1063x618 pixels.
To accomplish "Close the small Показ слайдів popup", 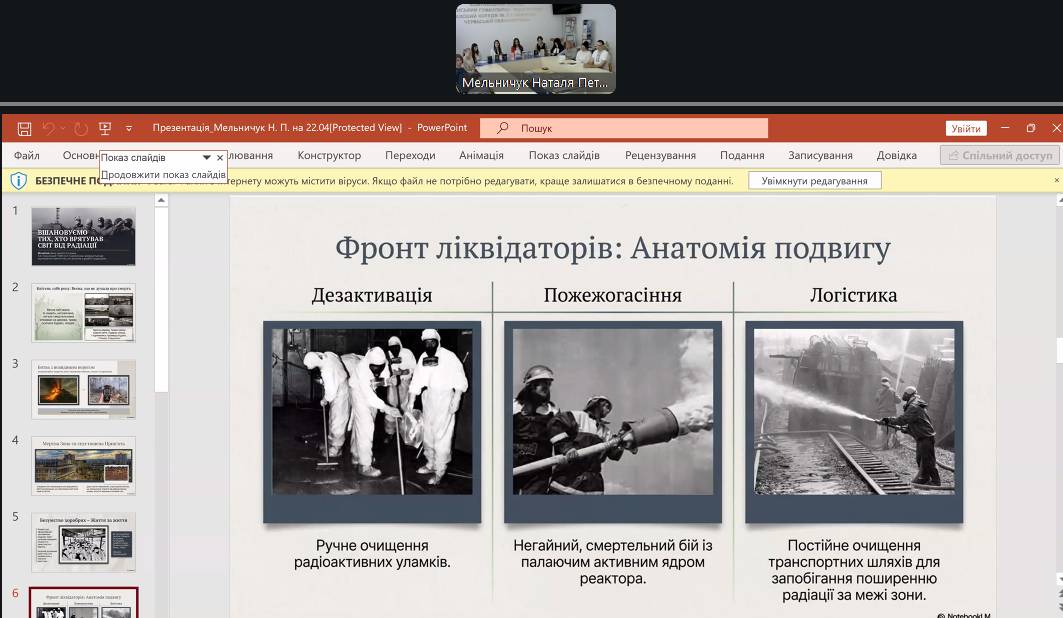I will click(x=220, y=157).
